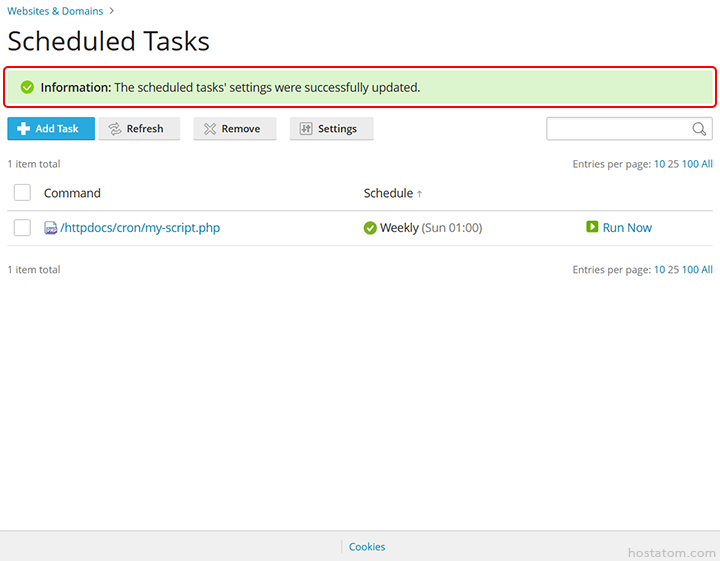Click the PHP file icon for my-script.php

[x=51, y=228]
